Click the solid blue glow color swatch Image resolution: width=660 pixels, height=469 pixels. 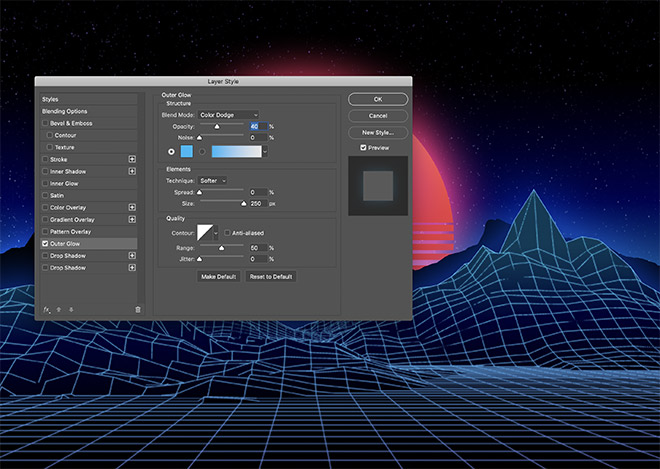(187, 152)
